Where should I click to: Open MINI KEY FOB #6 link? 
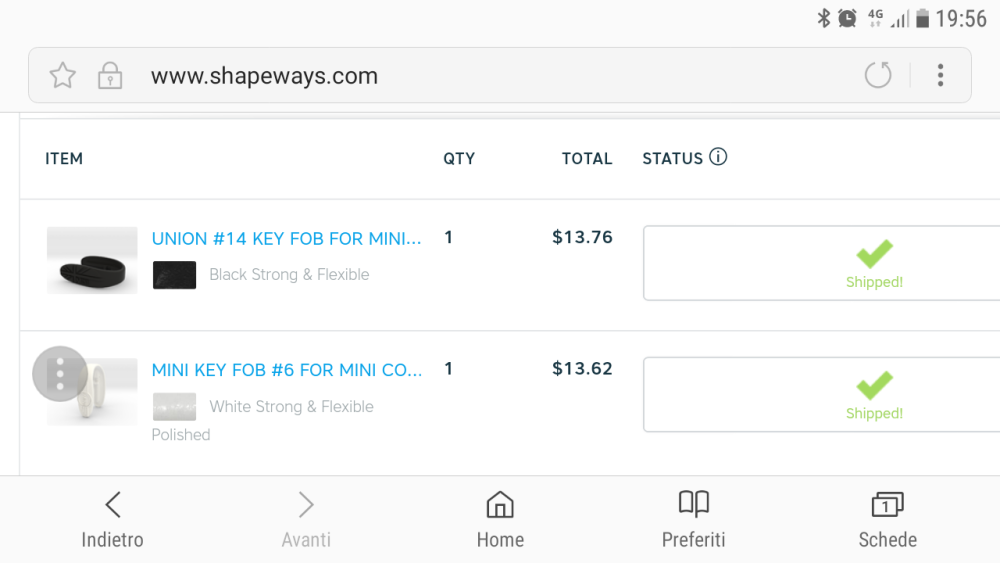click(287, 370)
